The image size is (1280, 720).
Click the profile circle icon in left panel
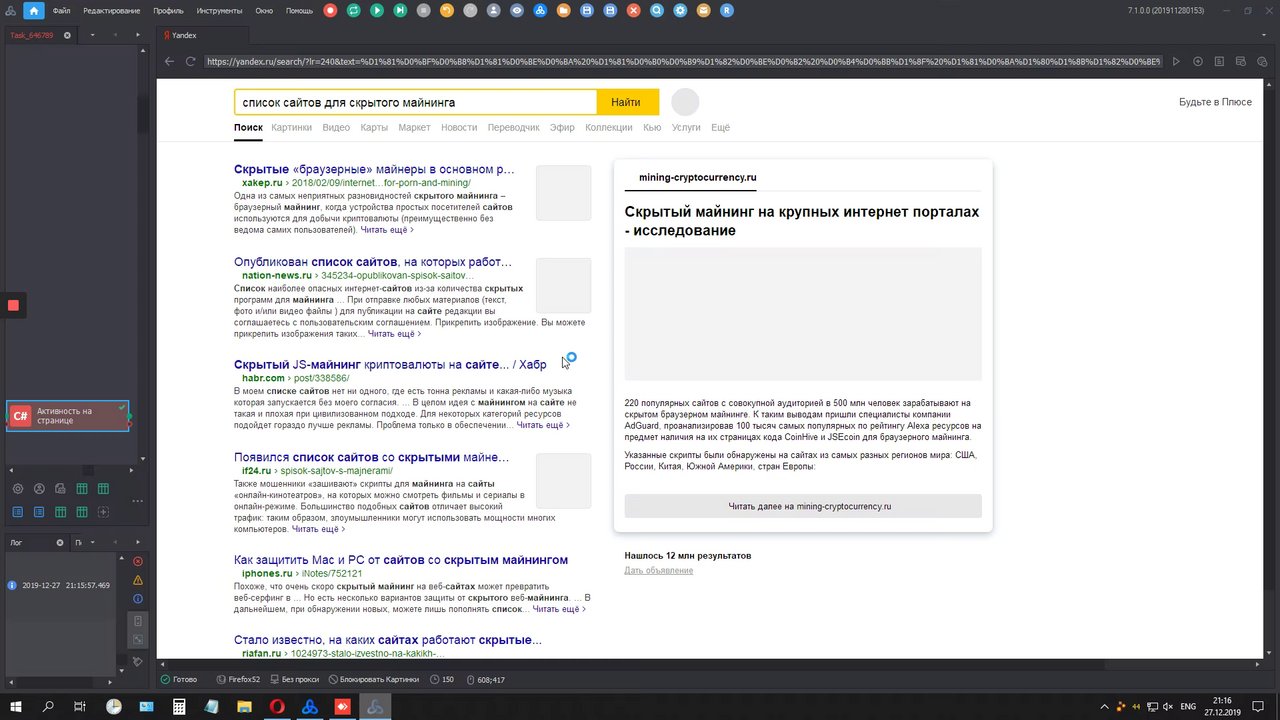39,489
